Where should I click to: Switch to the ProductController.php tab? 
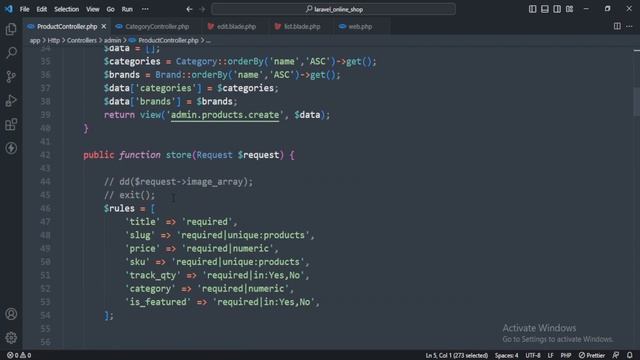point(67,27)
